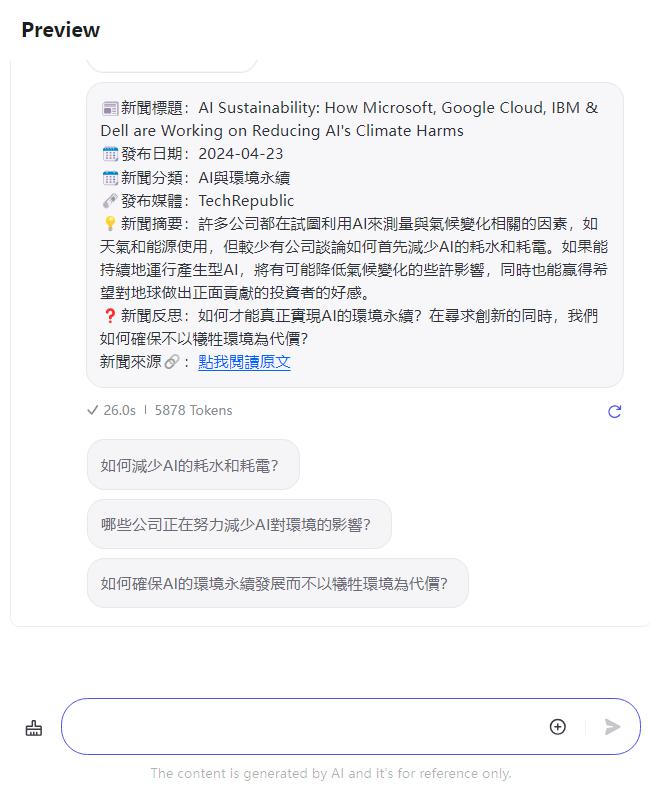Image resolution: width=650 pixels, height=788 pixels.
Task: Click the 5878 Tokens label
Action: 193,410
